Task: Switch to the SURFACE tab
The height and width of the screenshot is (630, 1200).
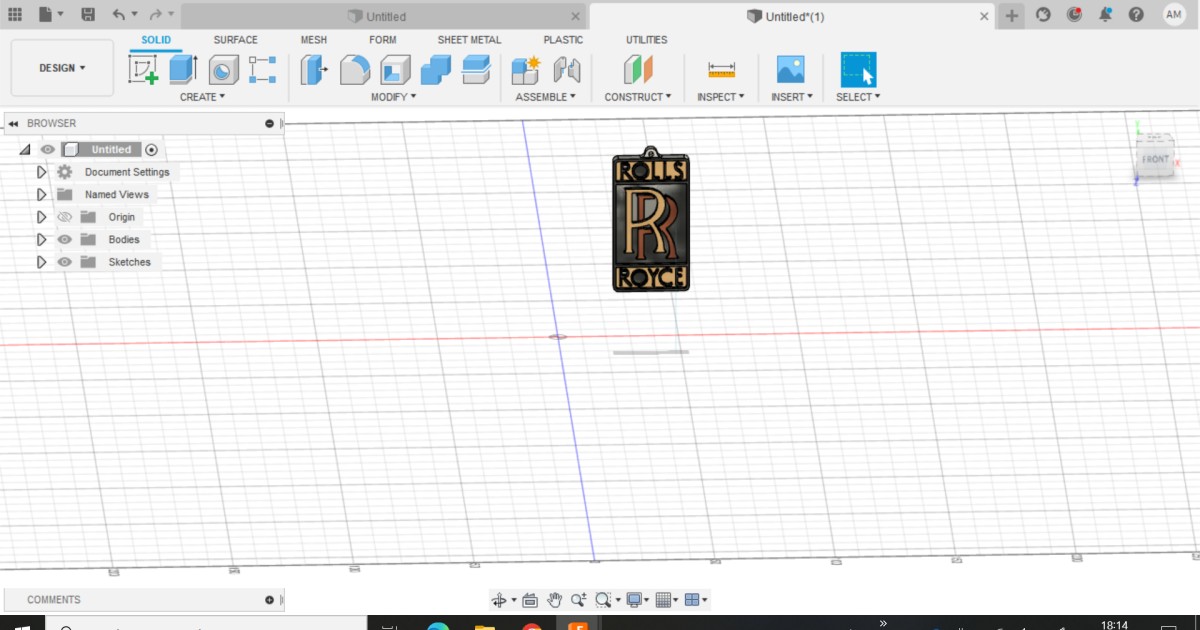Action: click(235, 40)
